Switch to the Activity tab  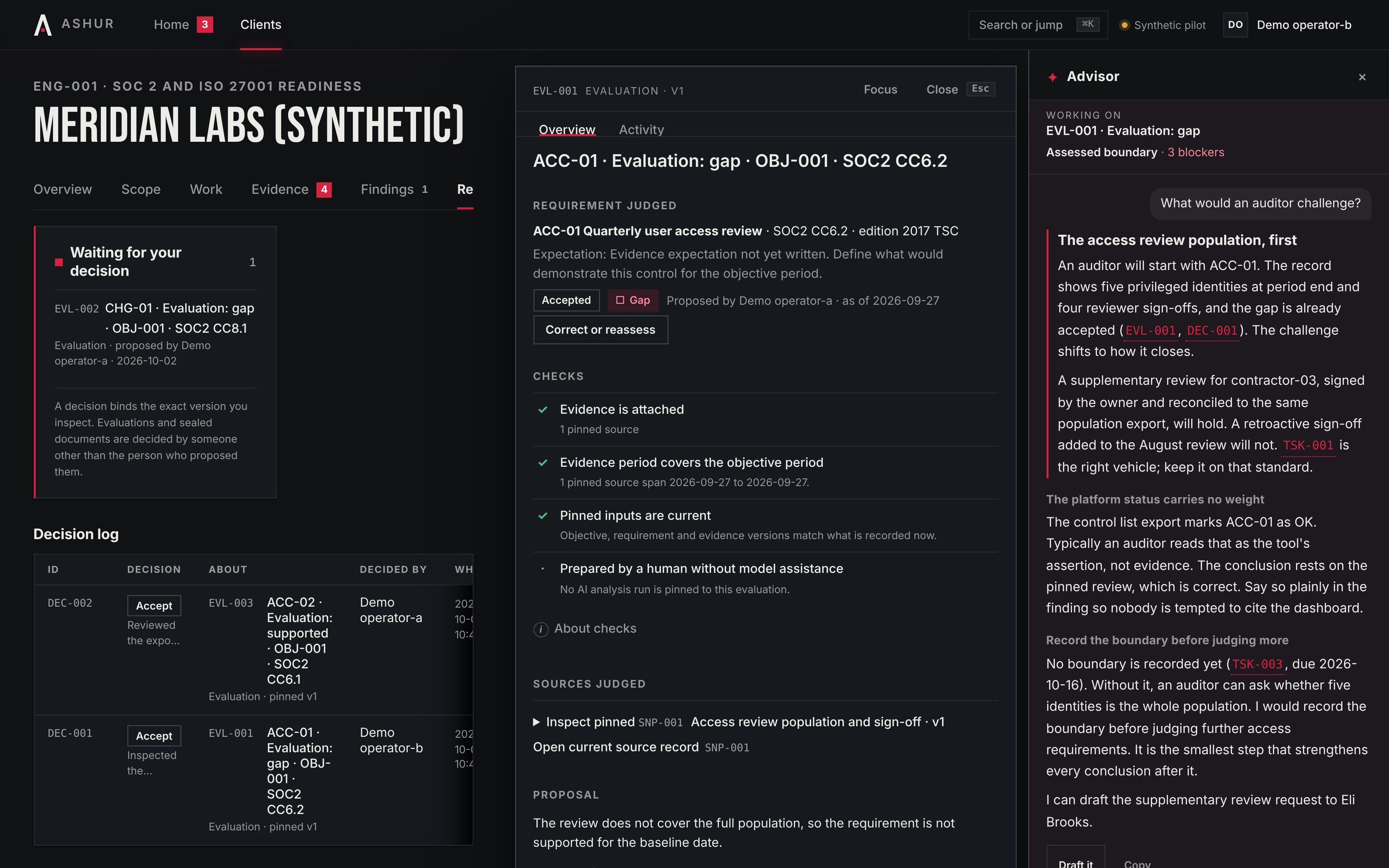641,130
